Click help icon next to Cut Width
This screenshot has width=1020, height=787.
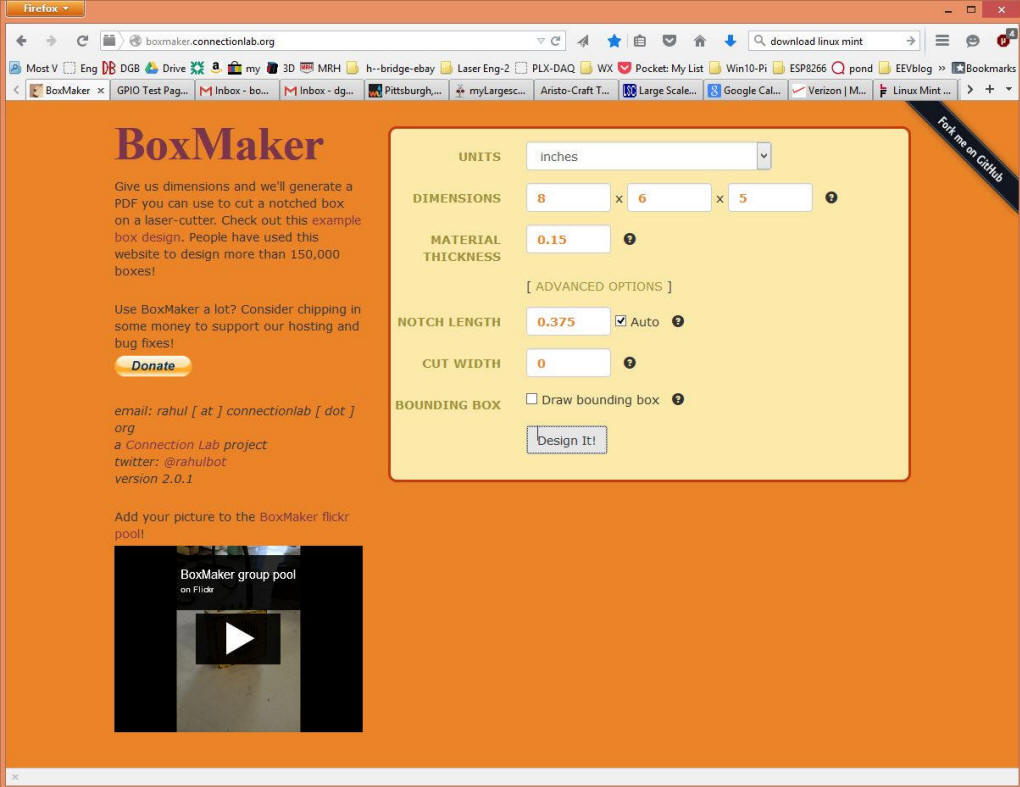629,363
